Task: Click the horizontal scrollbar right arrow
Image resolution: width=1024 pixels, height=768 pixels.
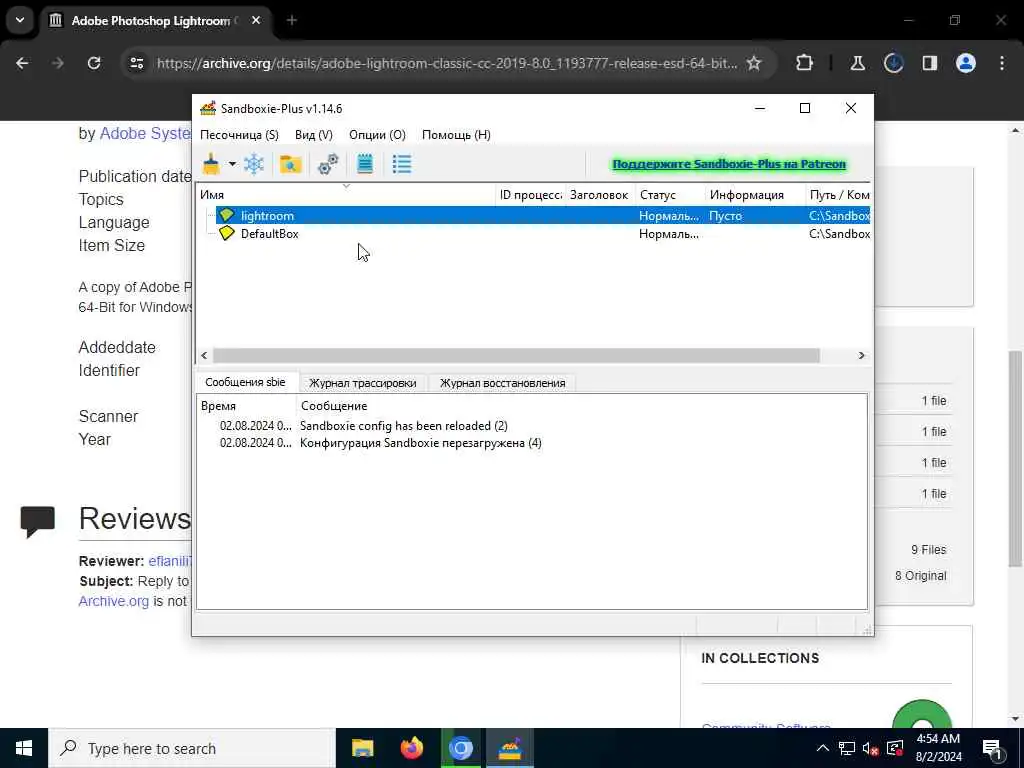Action: 861,355
